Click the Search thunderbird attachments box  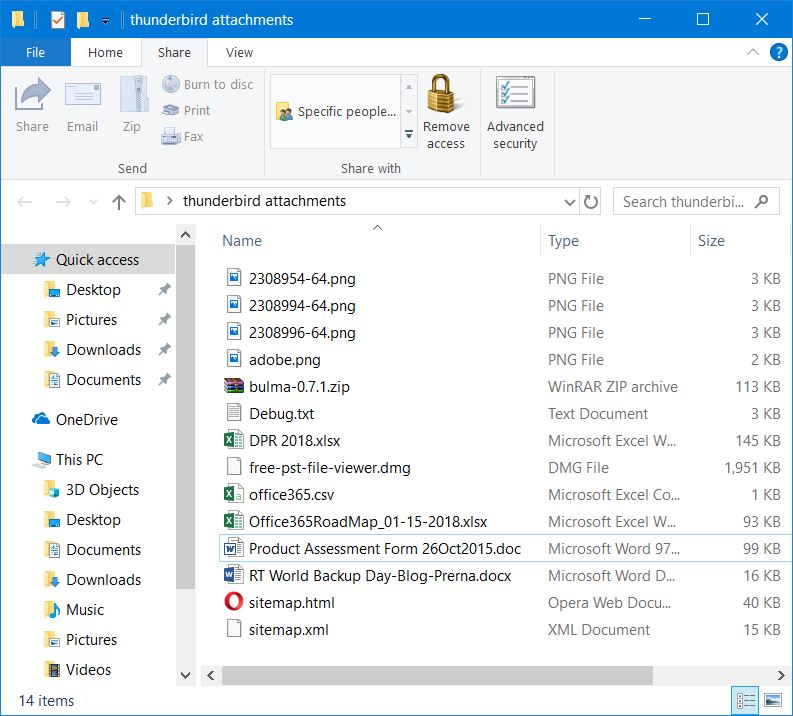click(x=695, y=202)
